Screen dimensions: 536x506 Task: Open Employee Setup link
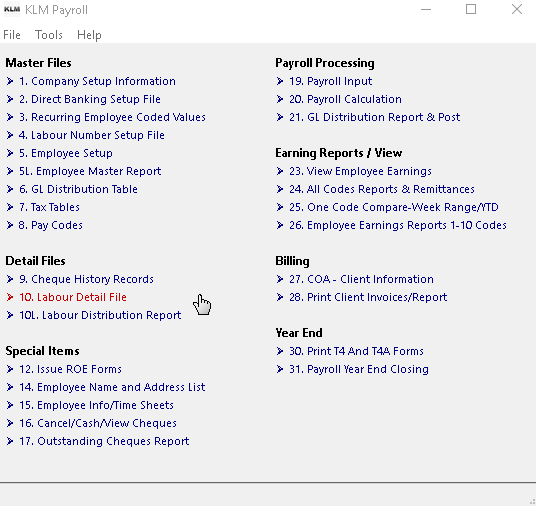coord(66,153)
